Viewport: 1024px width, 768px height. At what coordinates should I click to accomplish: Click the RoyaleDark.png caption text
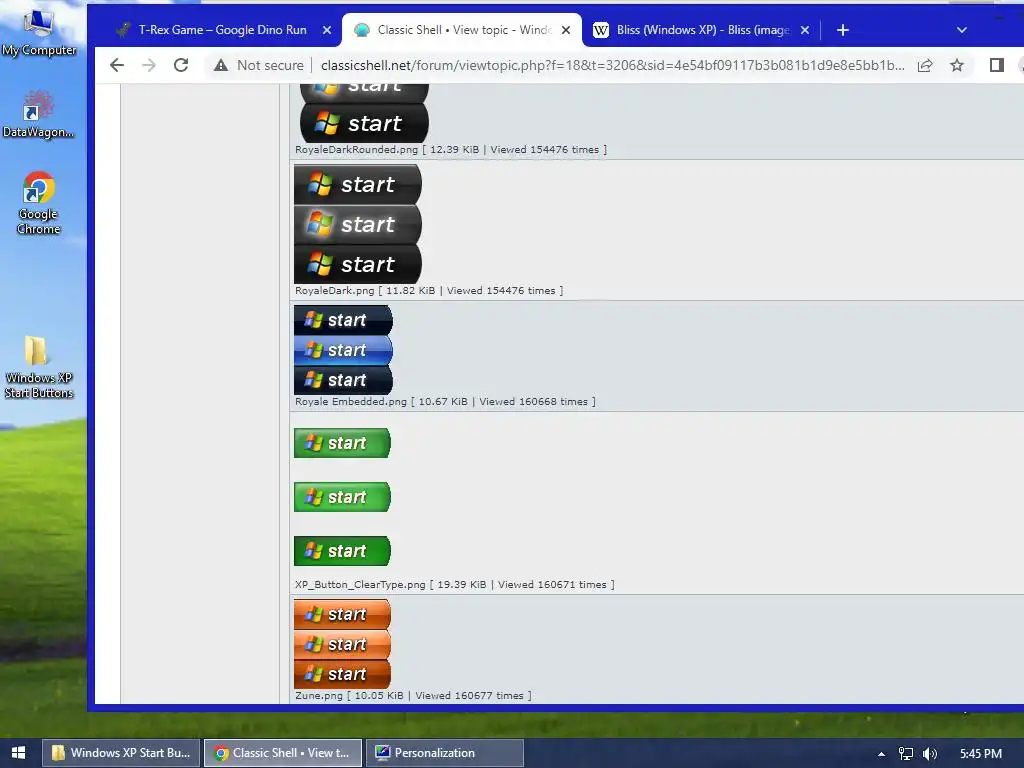[x=429, y=291]
